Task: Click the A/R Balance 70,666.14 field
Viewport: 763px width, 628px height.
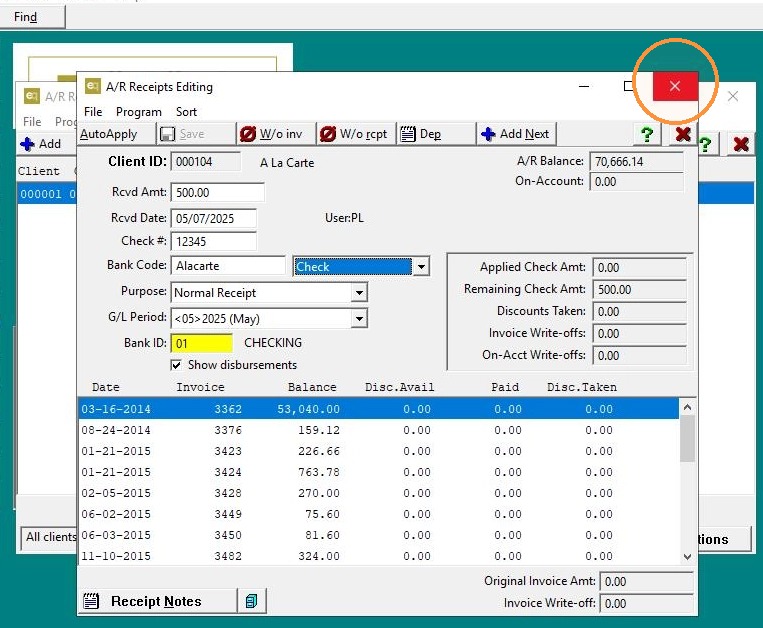Action: 636,161
